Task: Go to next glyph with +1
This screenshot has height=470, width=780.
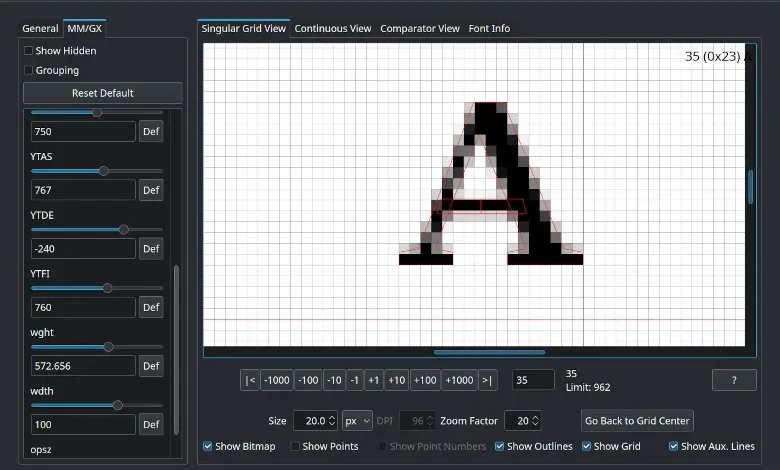Action: [374, 380]
